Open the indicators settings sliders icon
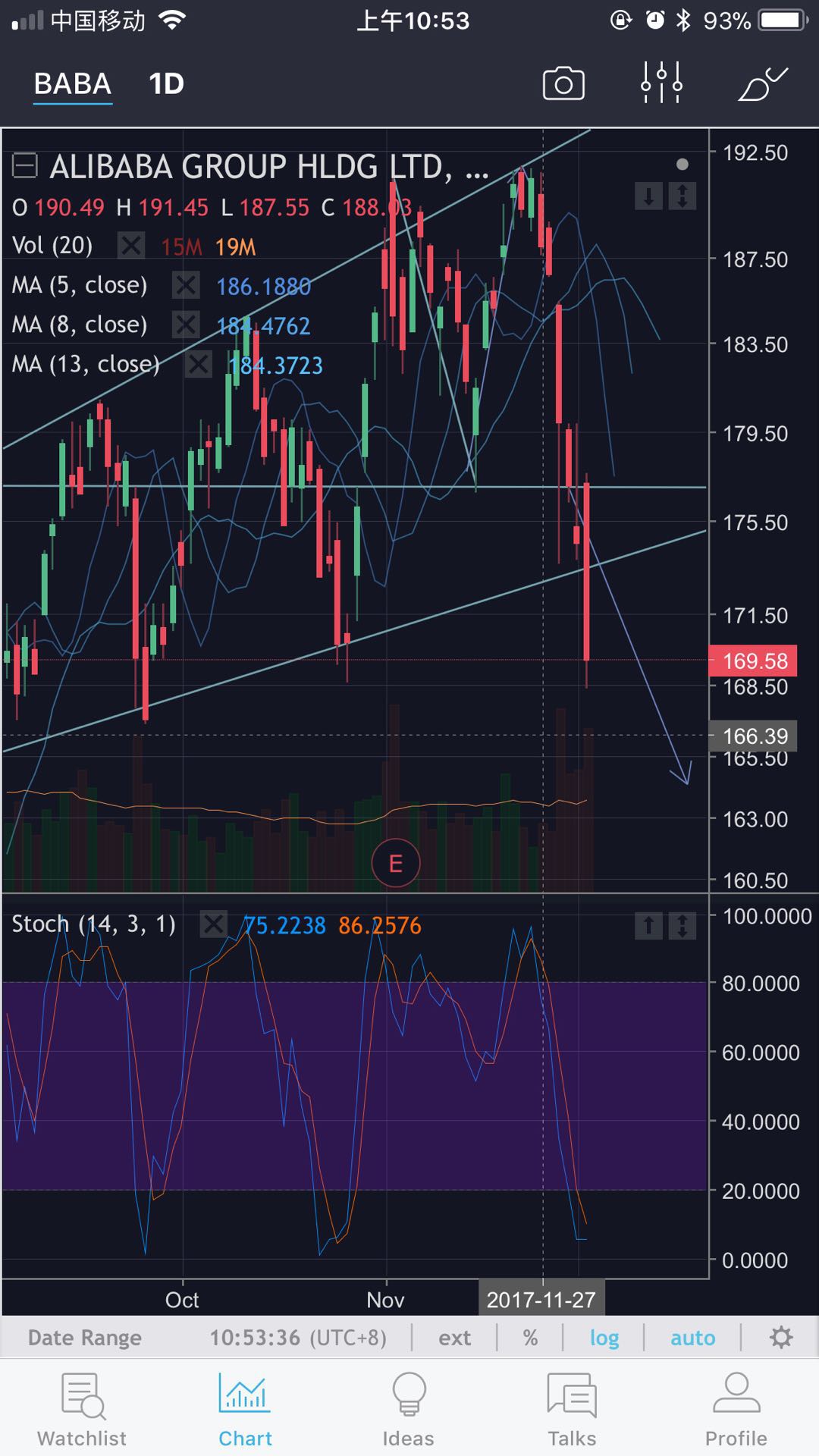819x1456 pixels. 661,83
